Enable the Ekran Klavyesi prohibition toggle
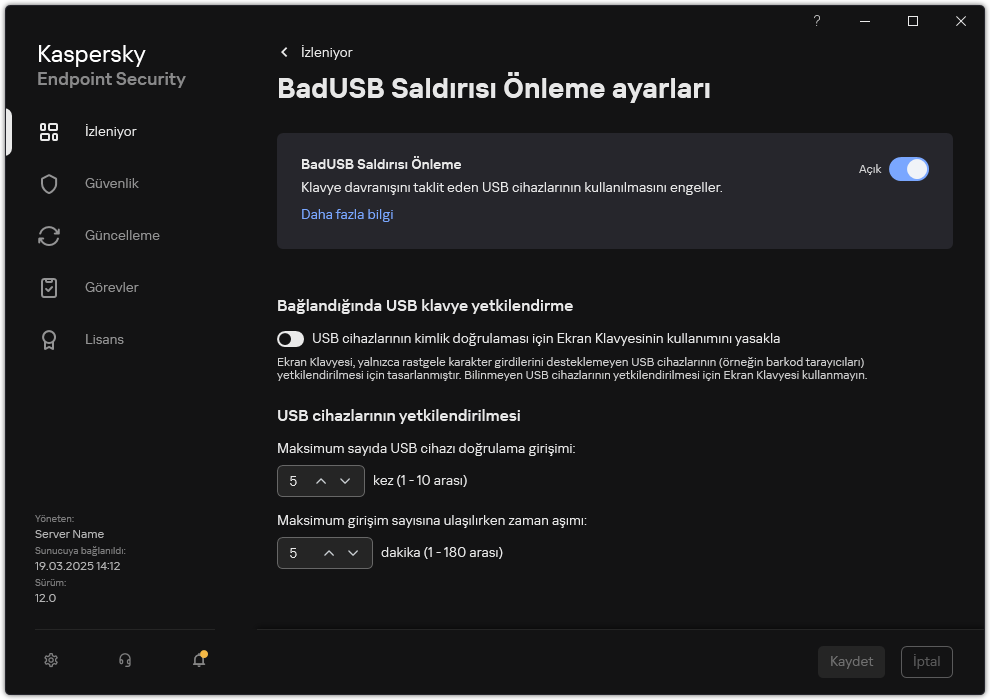Screen dimensions: 990x700 point(291,339)
